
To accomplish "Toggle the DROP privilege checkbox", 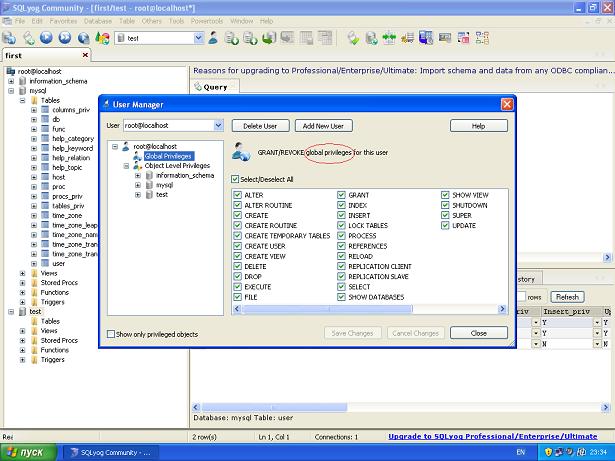I will pyautogui.click(x=237, y=277).
